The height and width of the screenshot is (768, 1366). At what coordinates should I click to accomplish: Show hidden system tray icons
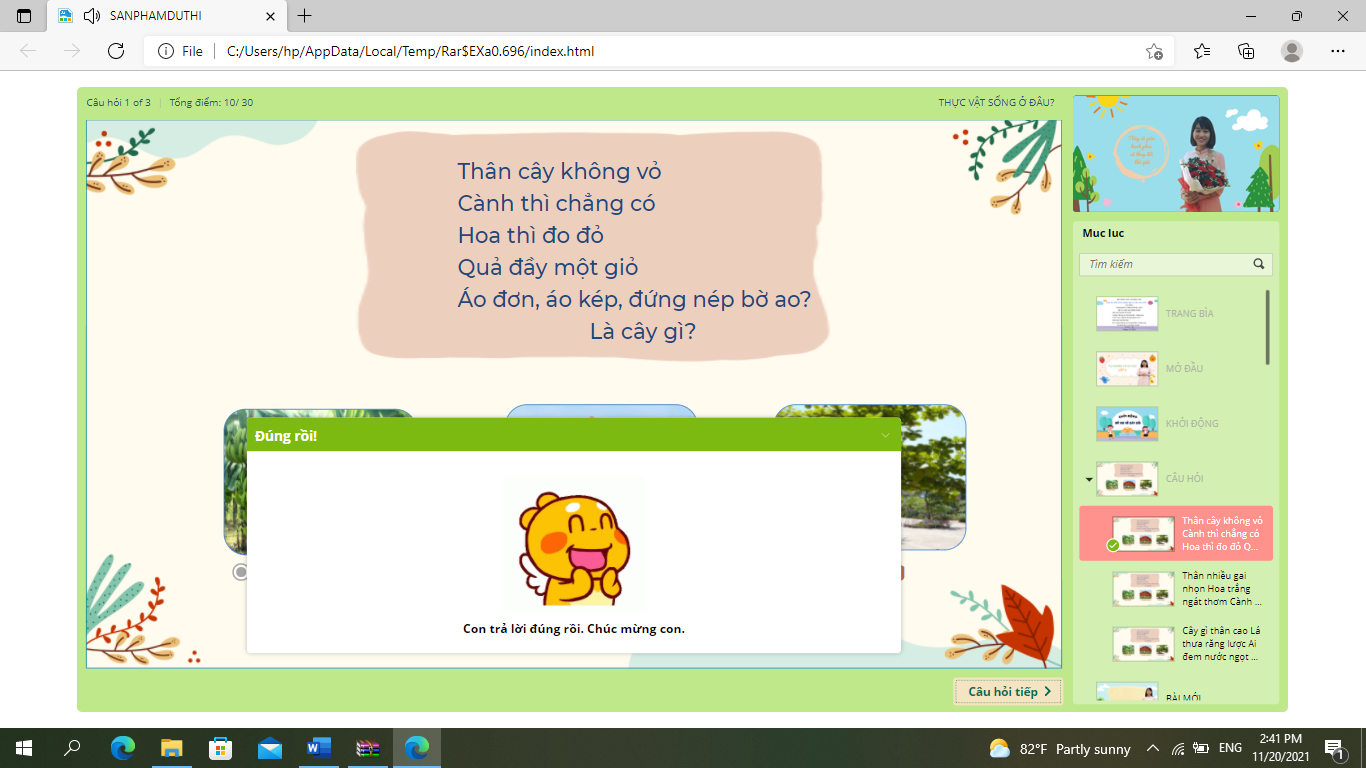1152,748
